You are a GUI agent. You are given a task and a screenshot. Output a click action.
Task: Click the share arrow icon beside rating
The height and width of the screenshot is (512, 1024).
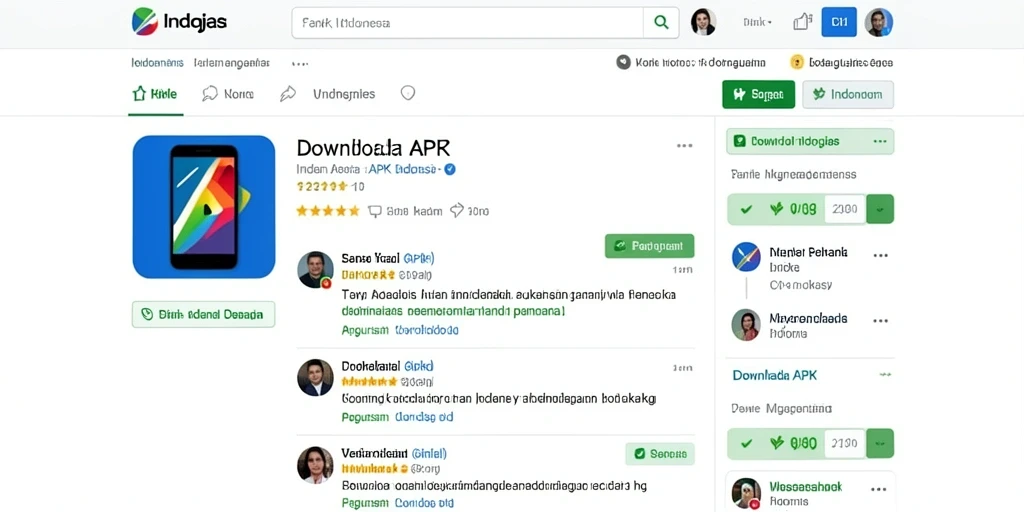[457, 210]
